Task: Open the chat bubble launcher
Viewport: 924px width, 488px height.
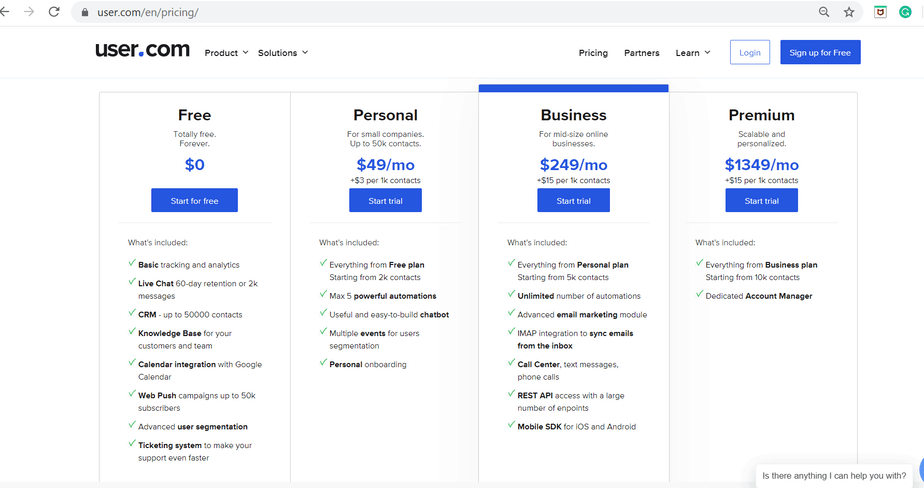Action: click(x=918, y=472)
